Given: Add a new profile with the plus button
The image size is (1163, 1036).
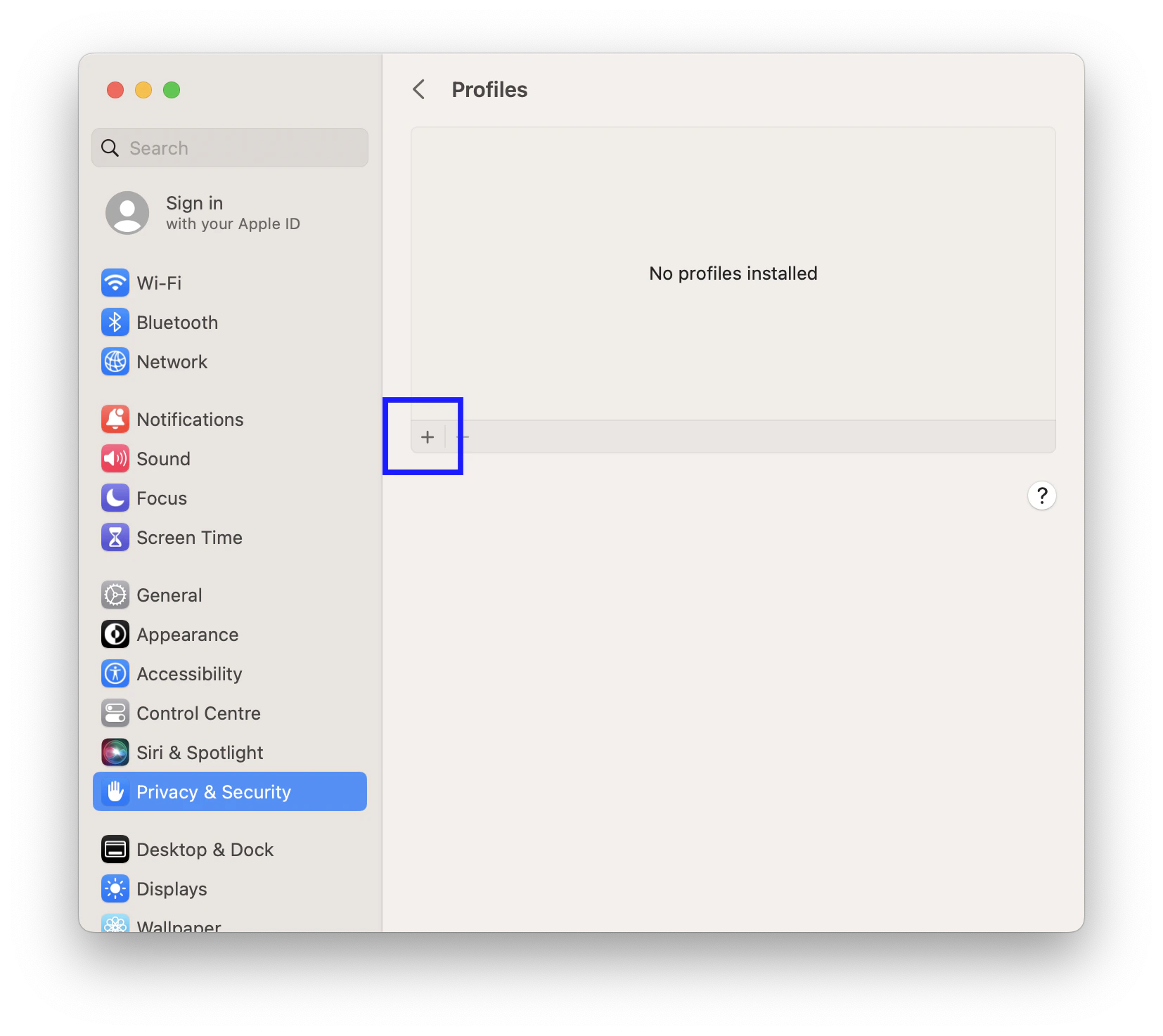Looking at the screenshot, I should pyautogui.click(x=428, y=436).
